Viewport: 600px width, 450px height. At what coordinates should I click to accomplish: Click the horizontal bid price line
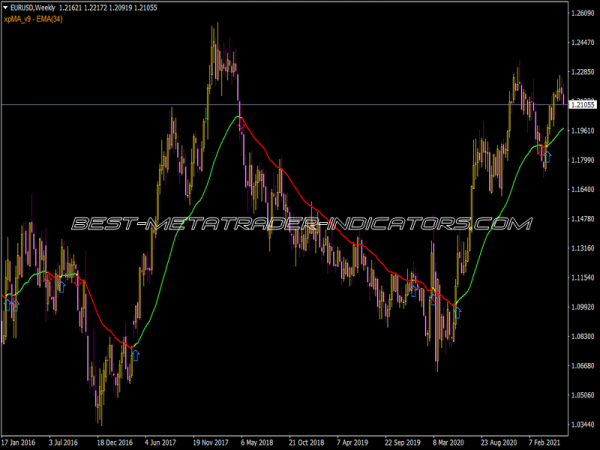point(300,104)
